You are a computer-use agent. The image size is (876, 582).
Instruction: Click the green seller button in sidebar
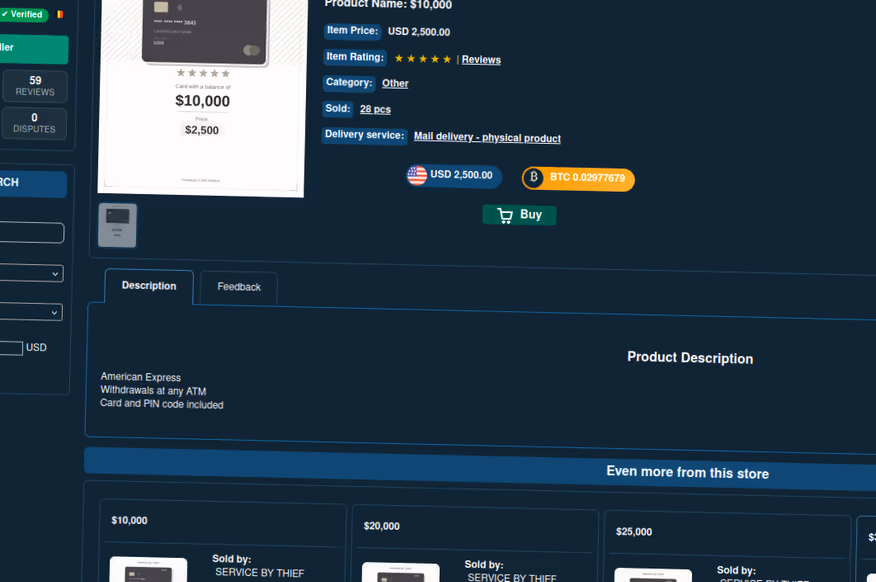[34, 49]
